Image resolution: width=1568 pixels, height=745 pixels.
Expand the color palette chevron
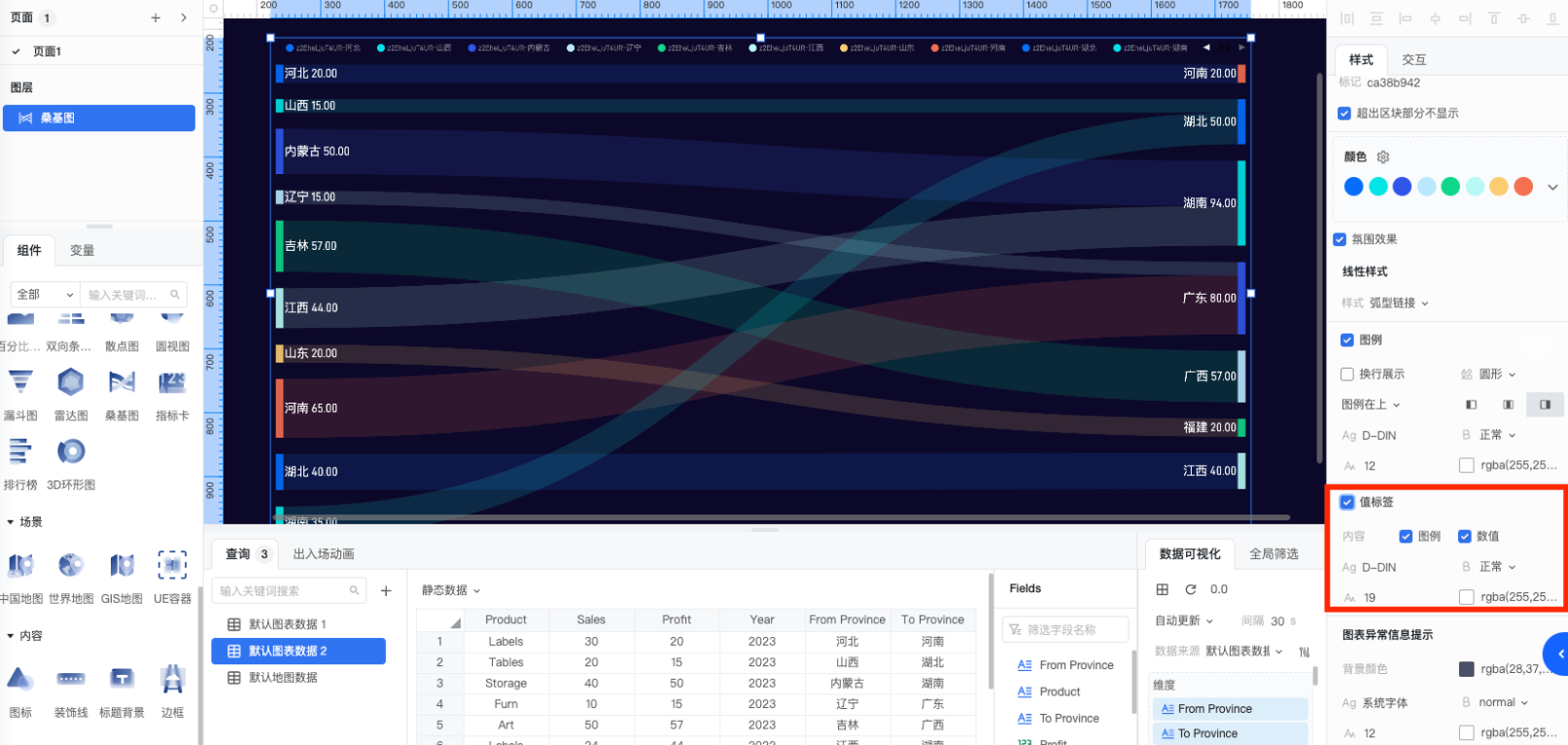(x=1552, y=187)
